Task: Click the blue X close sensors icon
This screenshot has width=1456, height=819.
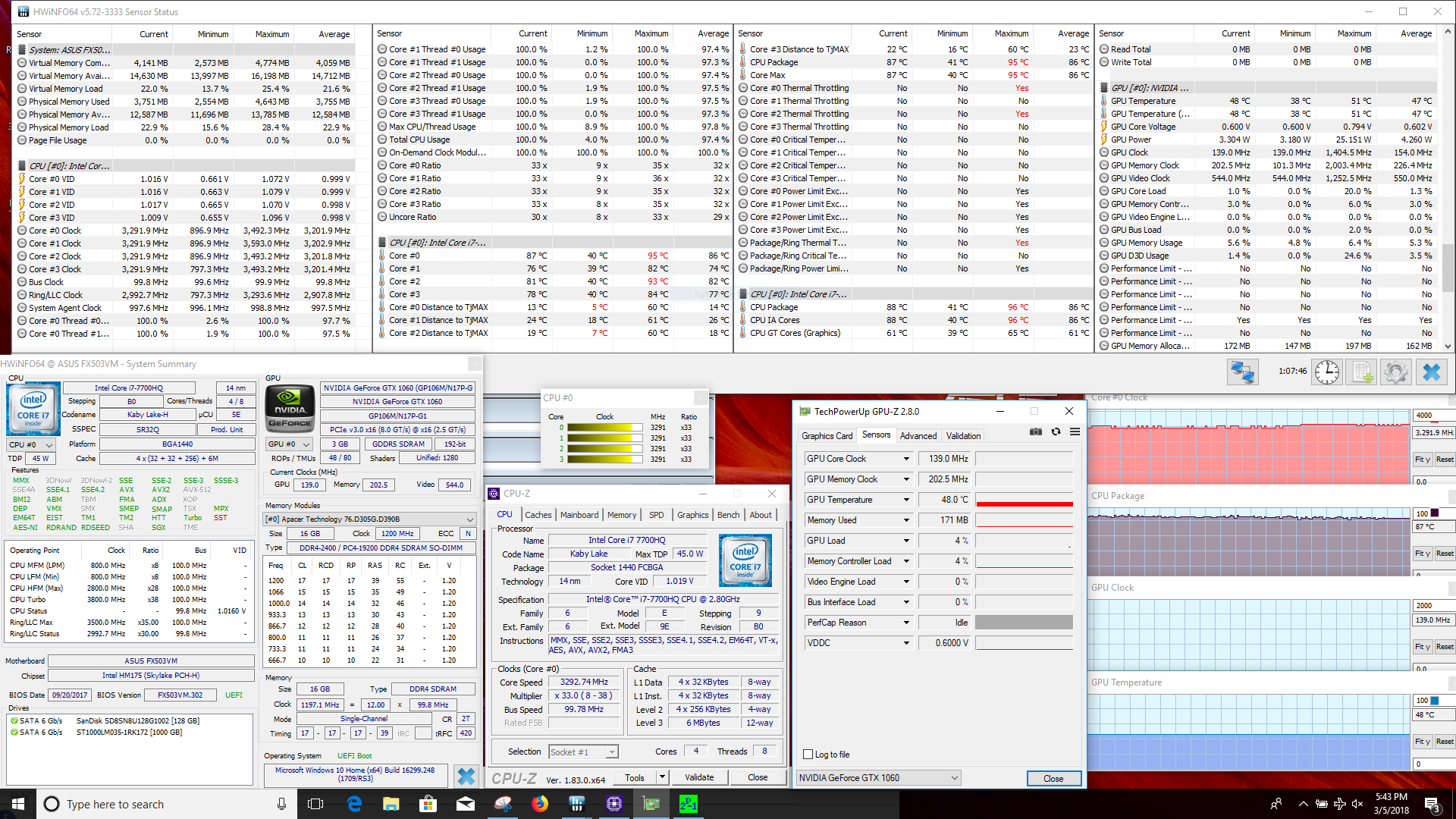Action: click(x=1431, y=372)
